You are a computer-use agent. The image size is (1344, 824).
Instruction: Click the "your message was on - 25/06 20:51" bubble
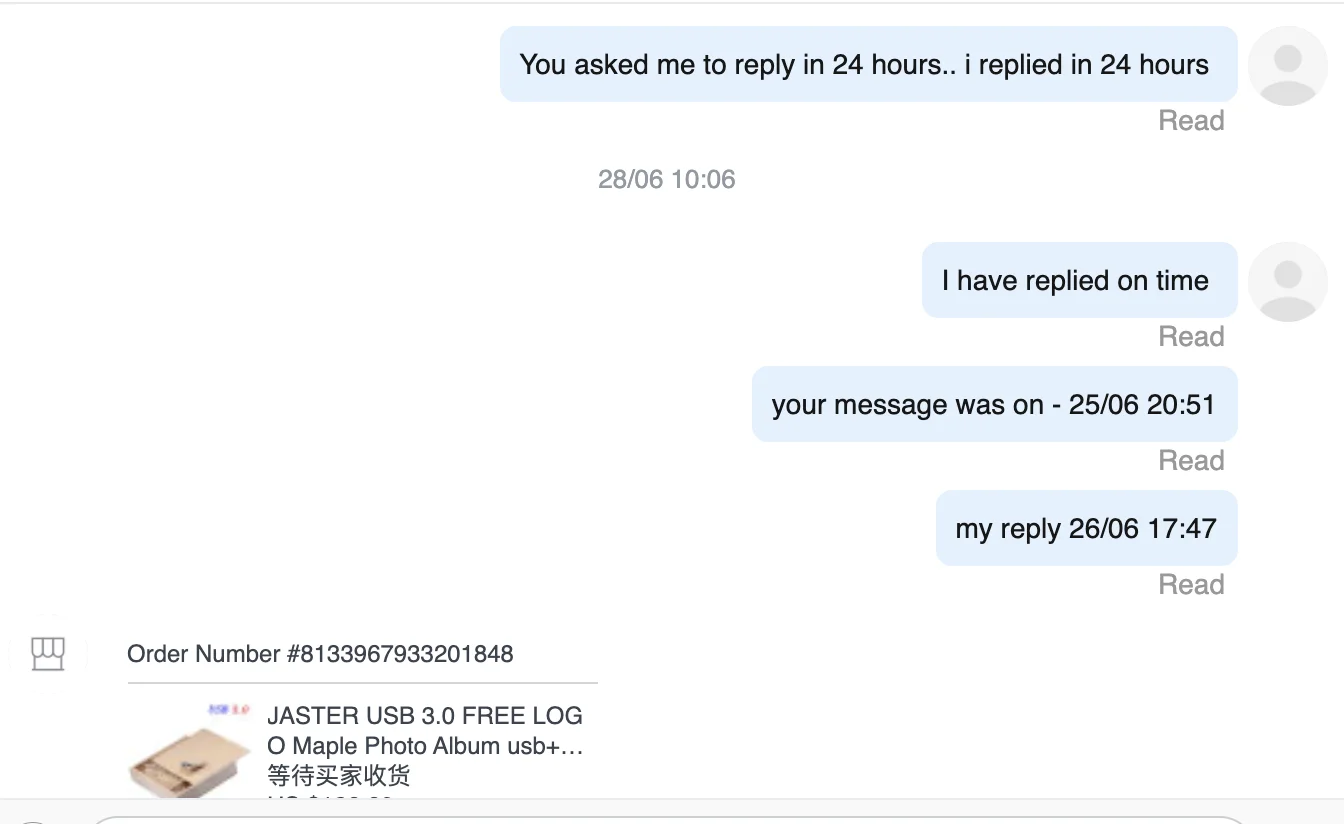click(x=994, y=405)
